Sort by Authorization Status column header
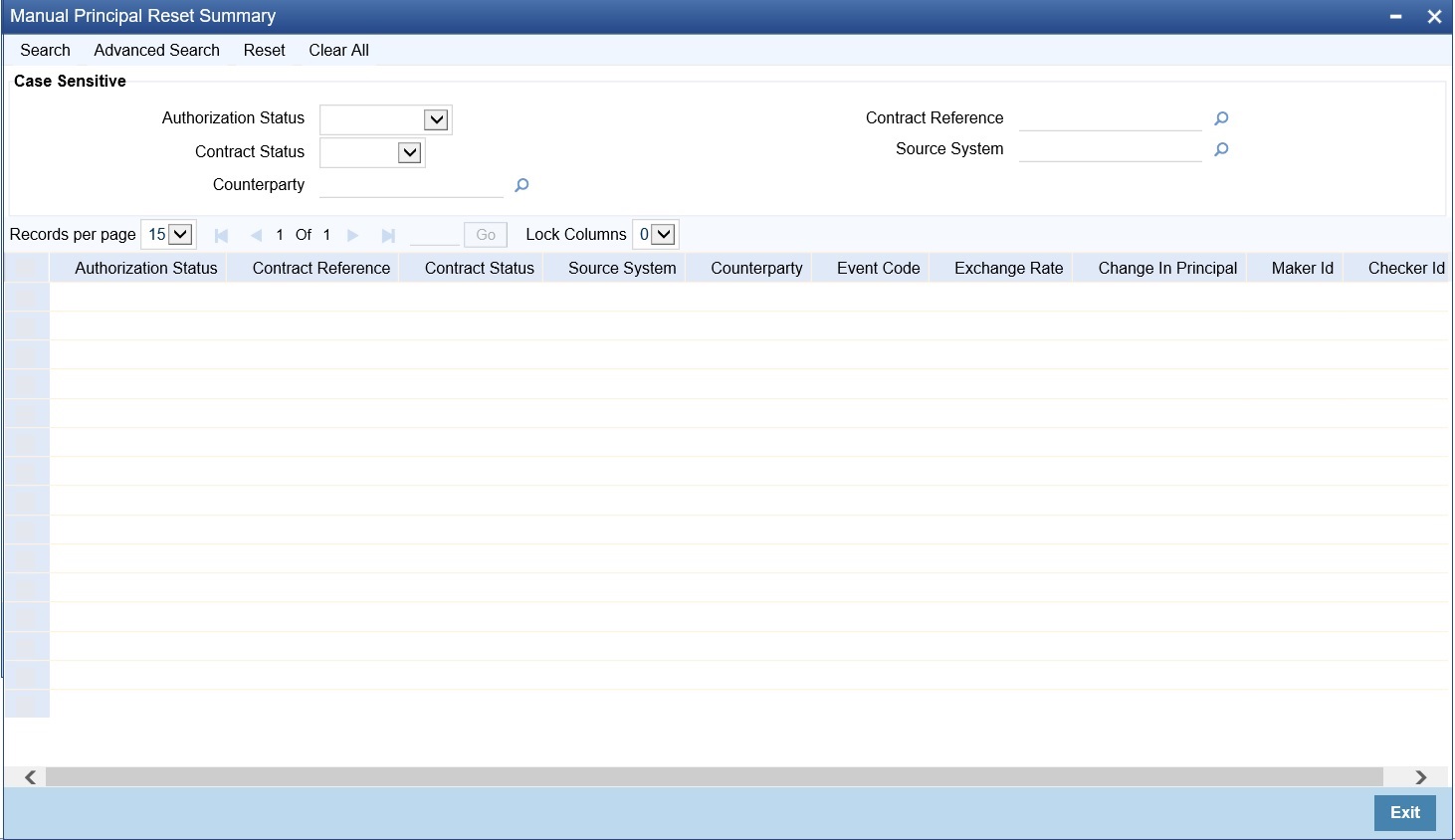Screen dimensions: 1455x840 coord(145,269)
